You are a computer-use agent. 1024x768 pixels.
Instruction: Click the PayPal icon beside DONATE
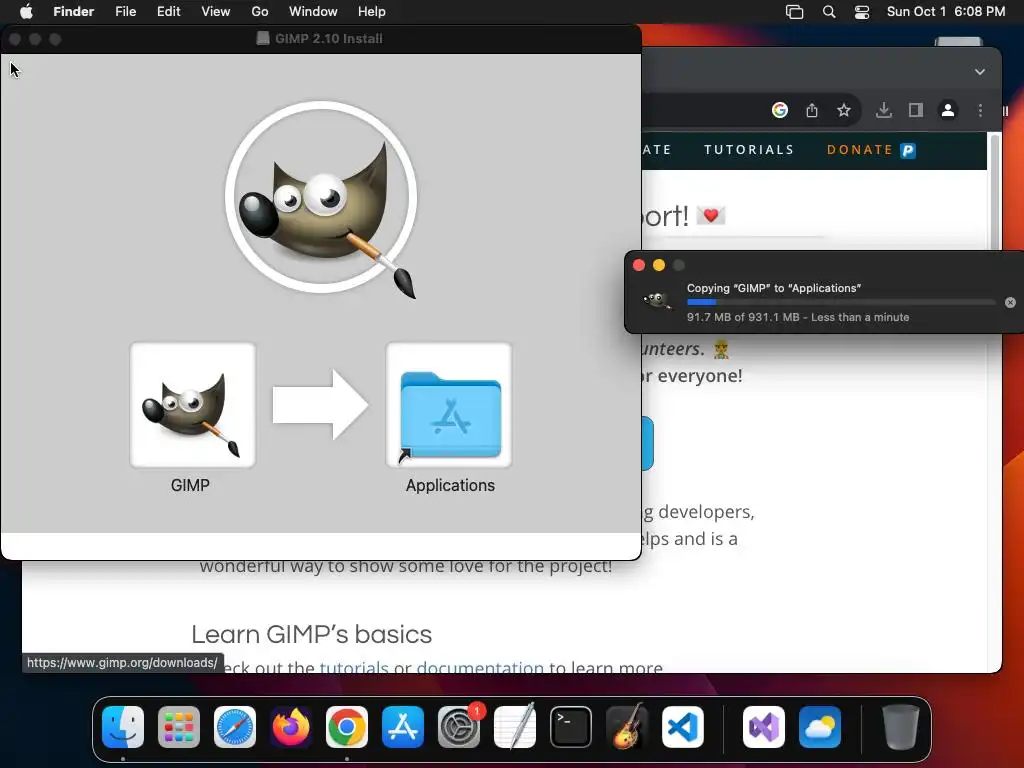[x=908, y=151]
